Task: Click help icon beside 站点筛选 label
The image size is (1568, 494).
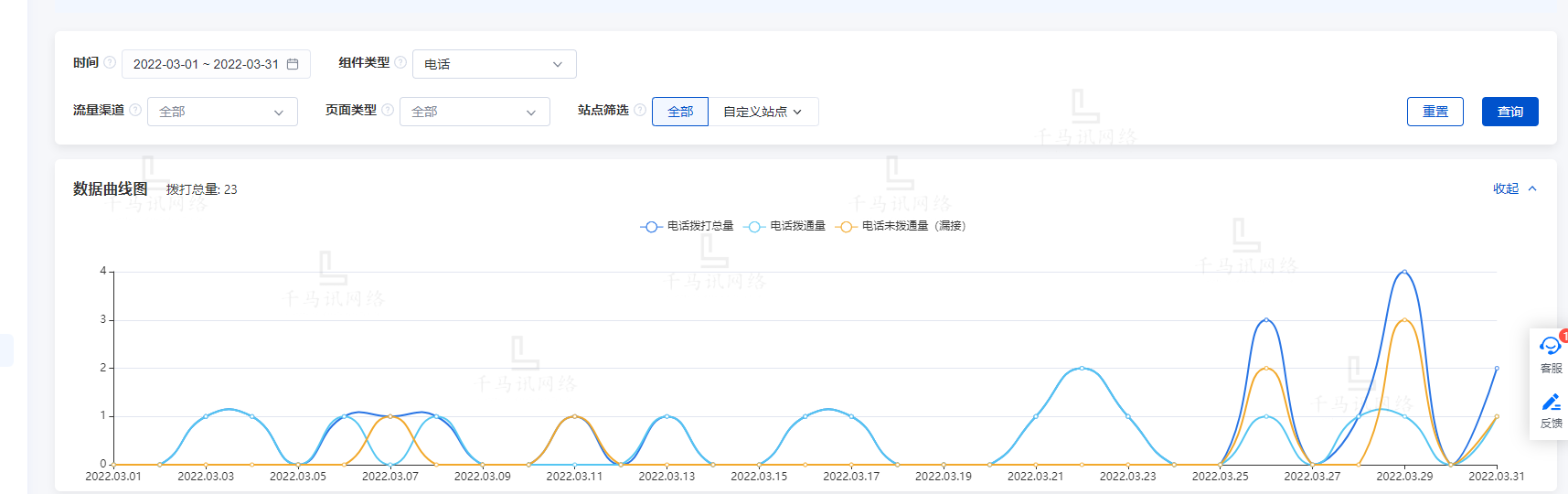Action: point(640,110)
